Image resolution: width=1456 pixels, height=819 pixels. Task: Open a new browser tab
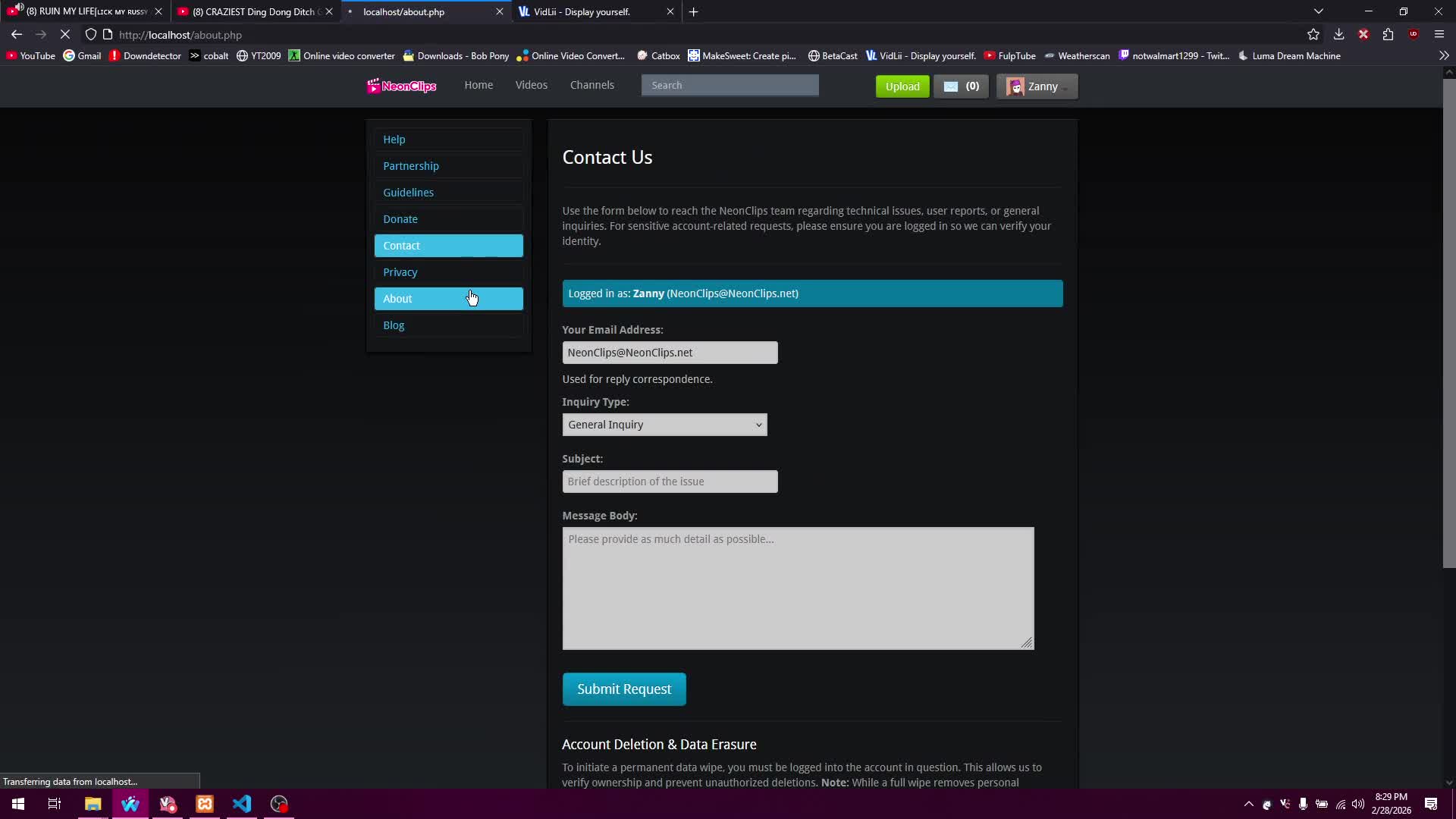[x=693, y=12]
